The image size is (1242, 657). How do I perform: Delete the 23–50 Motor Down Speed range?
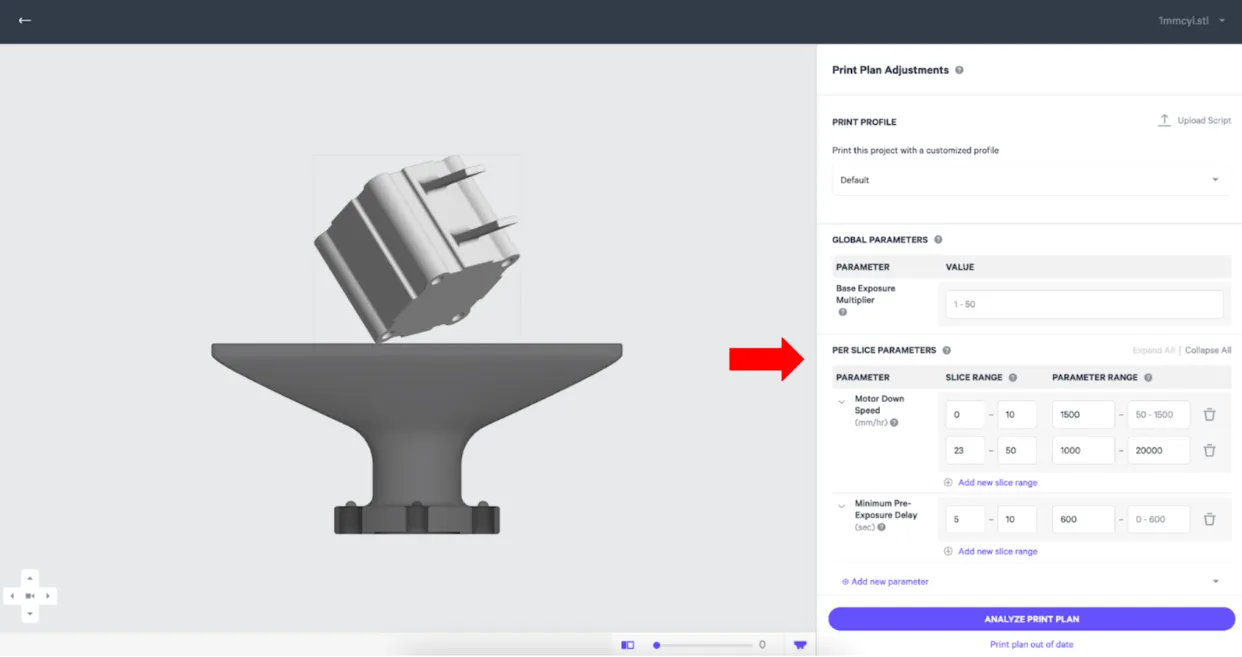click(x=1209, y=450)
